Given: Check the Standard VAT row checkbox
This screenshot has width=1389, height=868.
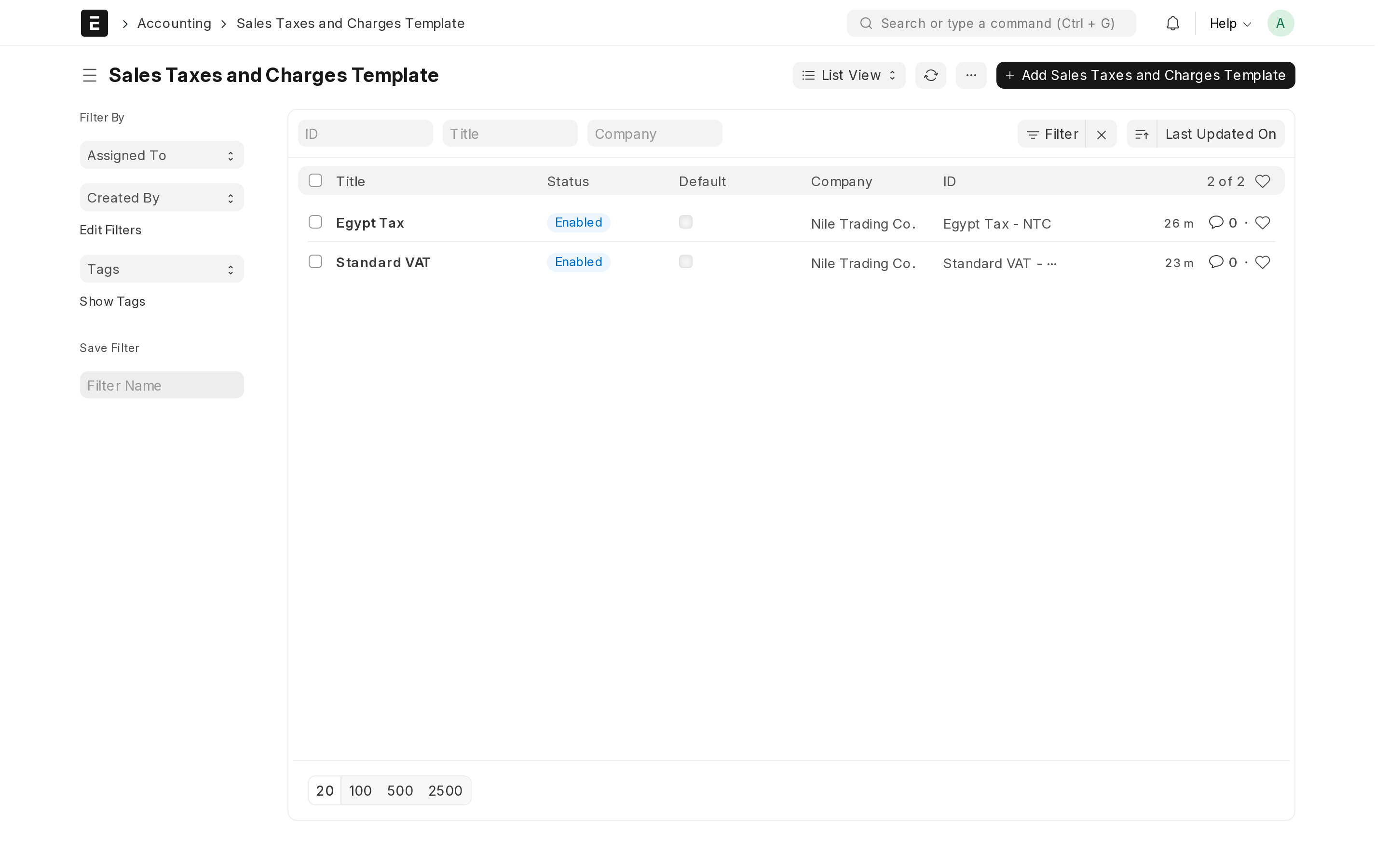Looking at the screenshot, I should pyautogui.click(x=315, y=262).
